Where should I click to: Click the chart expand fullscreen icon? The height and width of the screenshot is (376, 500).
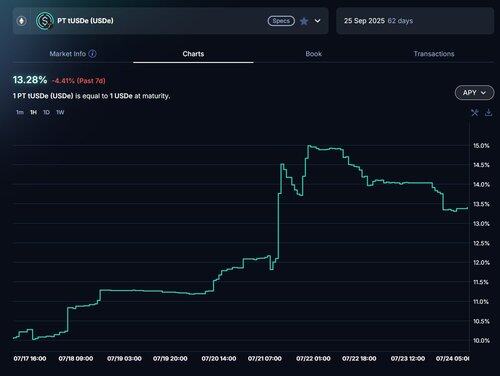[x=475, y=113]
